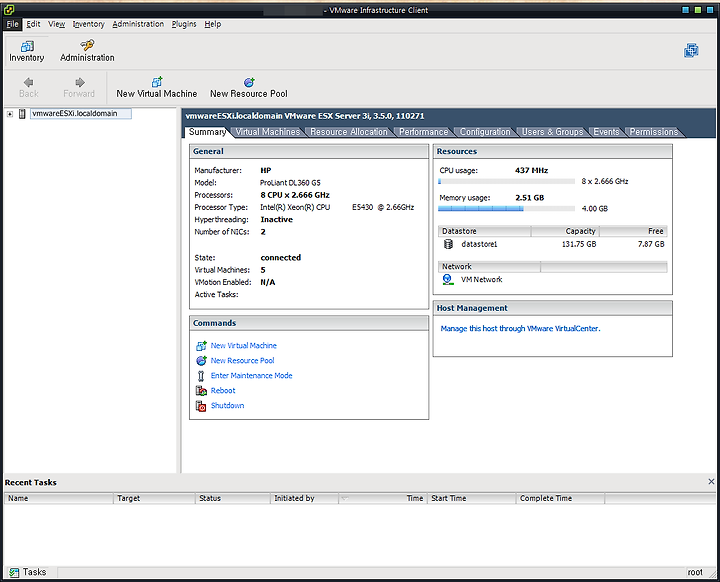Viewport: 720px width, 582px height.
Task: Click the New Resource Pool command link
Action: 242,361
